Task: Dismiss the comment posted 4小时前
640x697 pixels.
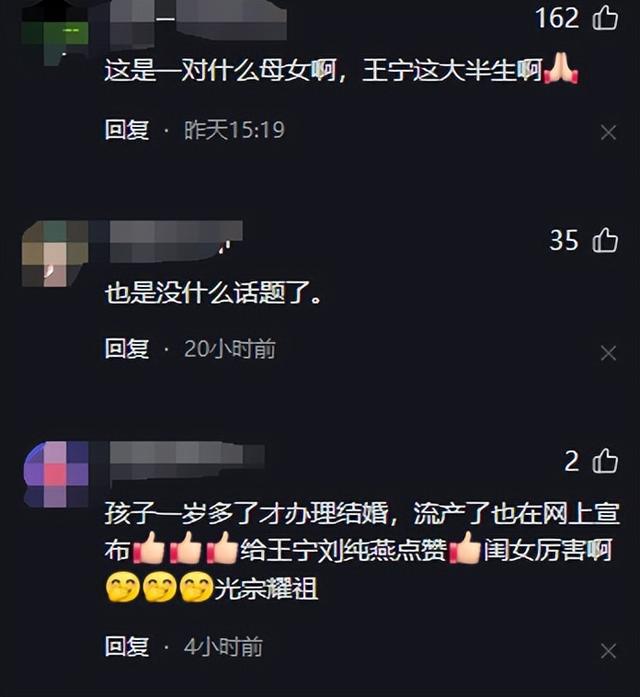Action: click(x=608, y=651)
